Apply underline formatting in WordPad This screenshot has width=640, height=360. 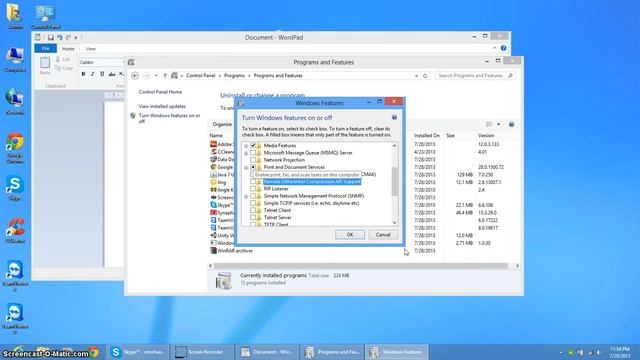pyautogui.click(x=102, y=74)
